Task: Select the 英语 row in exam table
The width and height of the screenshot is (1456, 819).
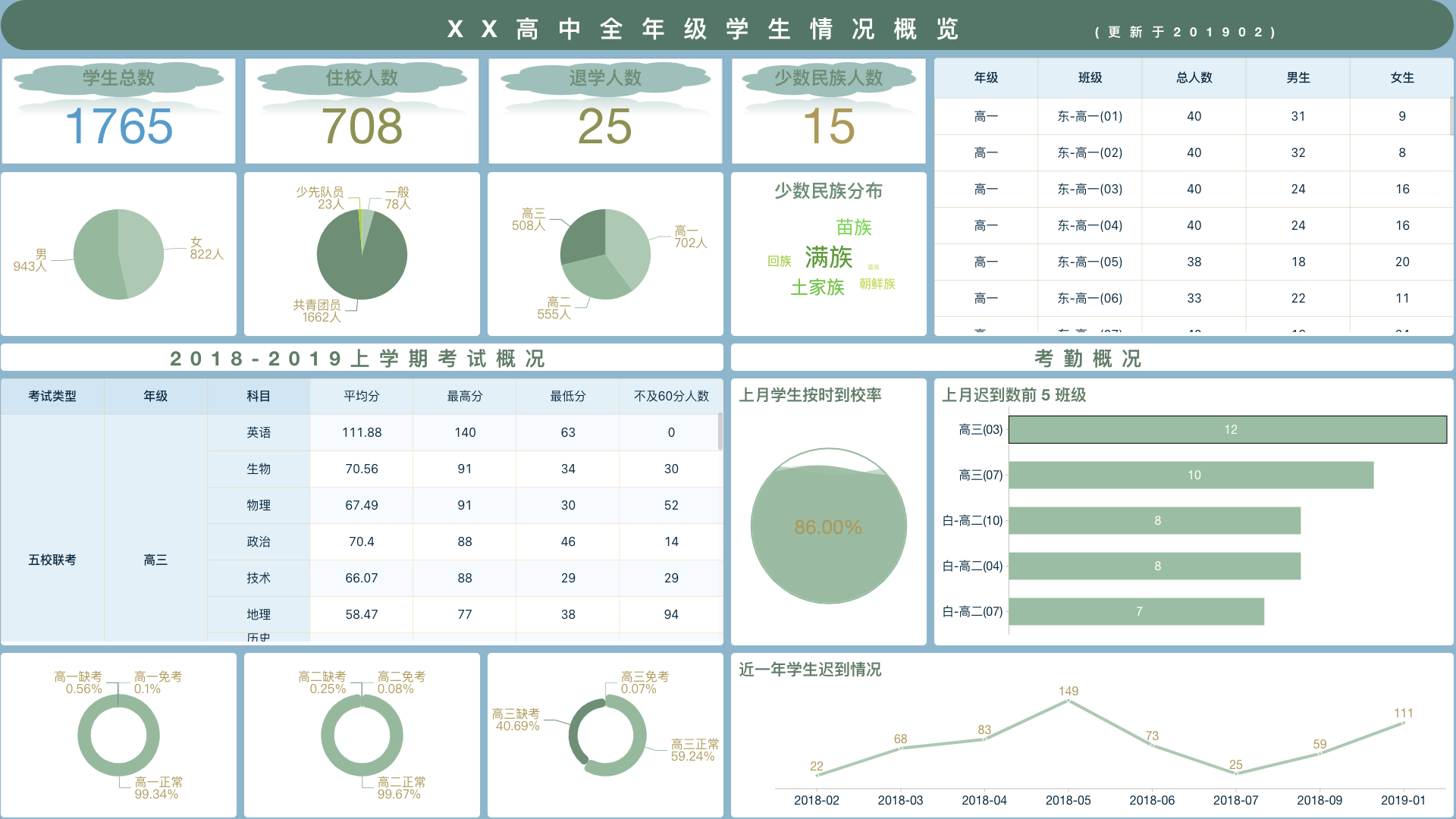Action: [x=464, y=432]
